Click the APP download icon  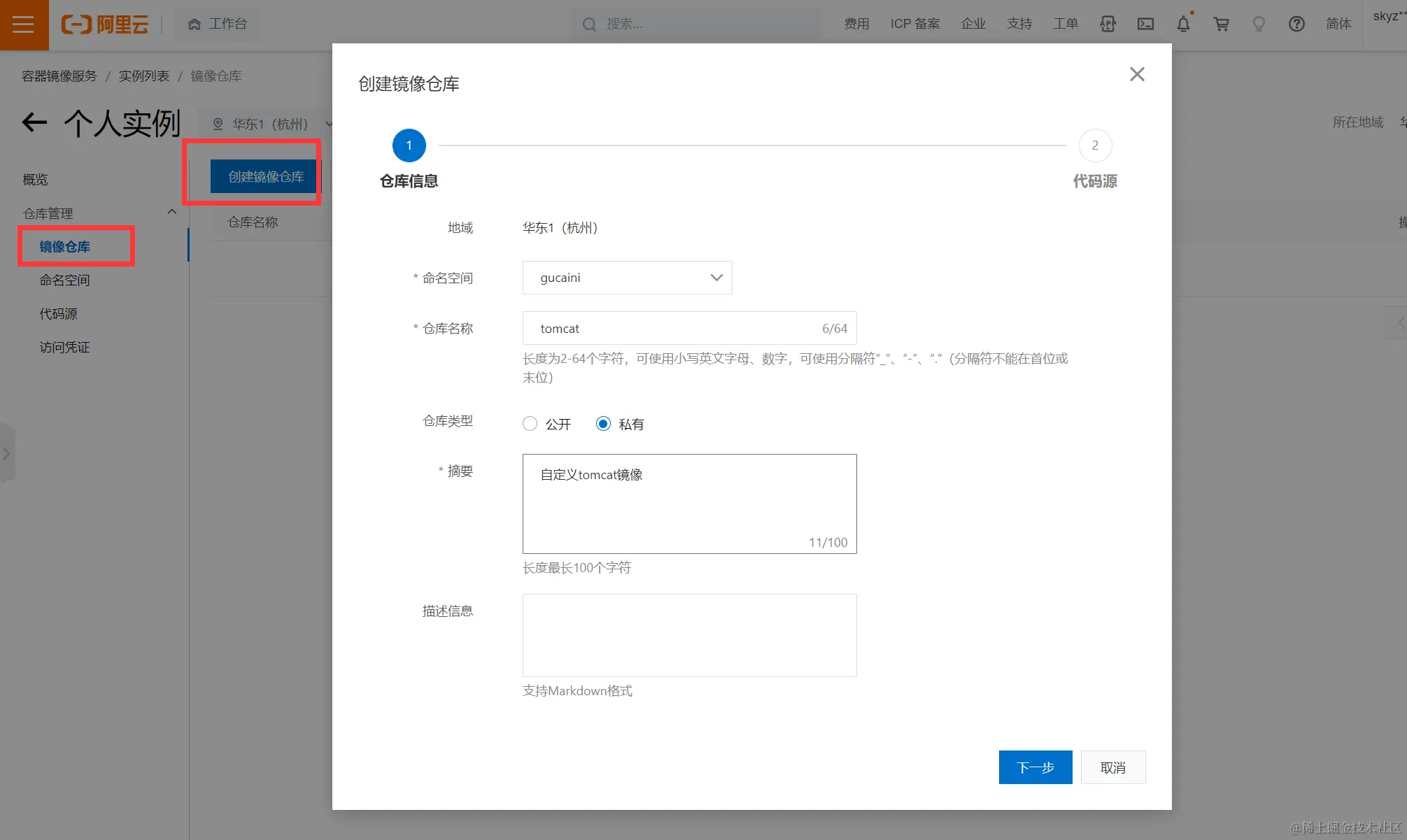(x=1108, y=24)
